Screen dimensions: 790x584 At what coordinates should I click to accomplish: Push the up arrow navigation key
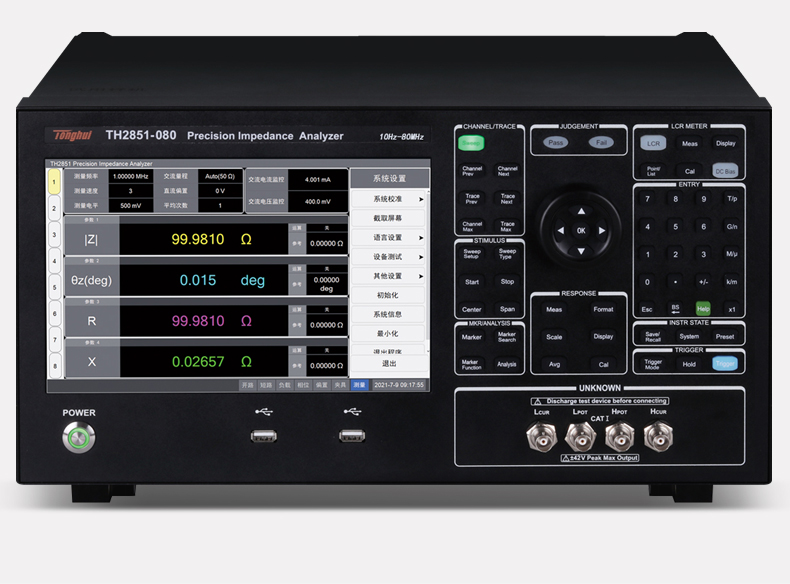581,211
